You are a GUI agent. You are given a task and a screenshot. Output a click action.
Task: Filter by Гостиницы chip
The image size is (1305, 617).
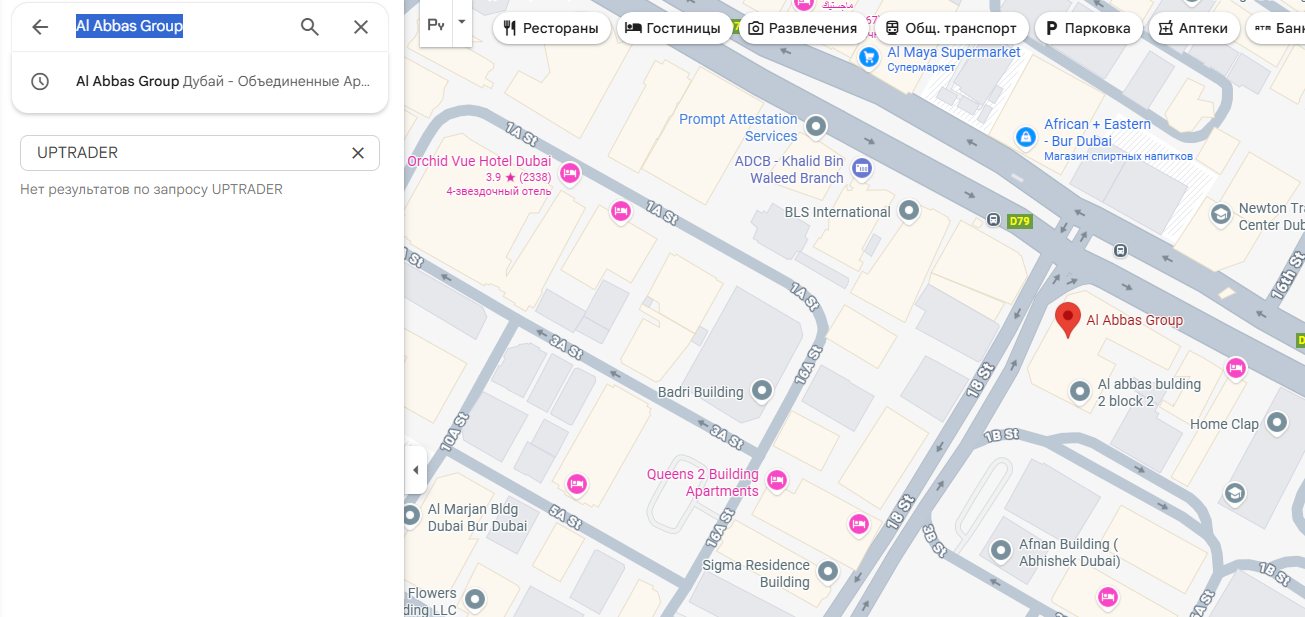click(x=672, y=28)
